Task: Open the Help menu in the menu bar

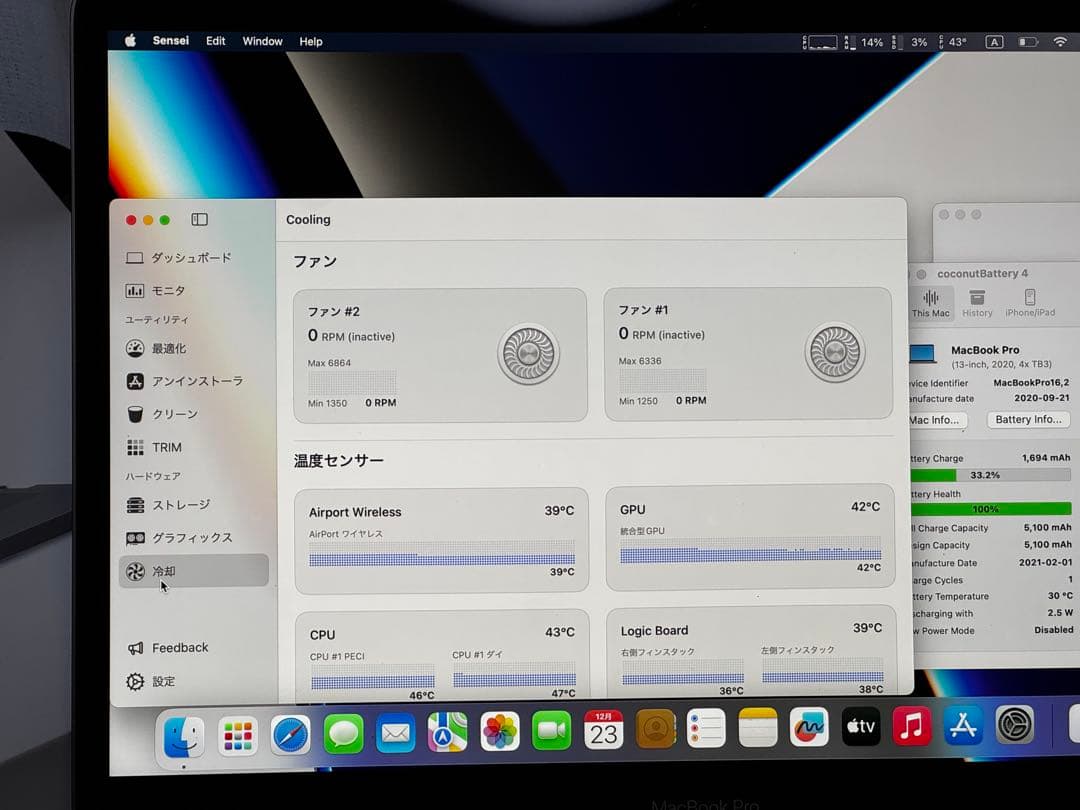Action: (311, 41)
